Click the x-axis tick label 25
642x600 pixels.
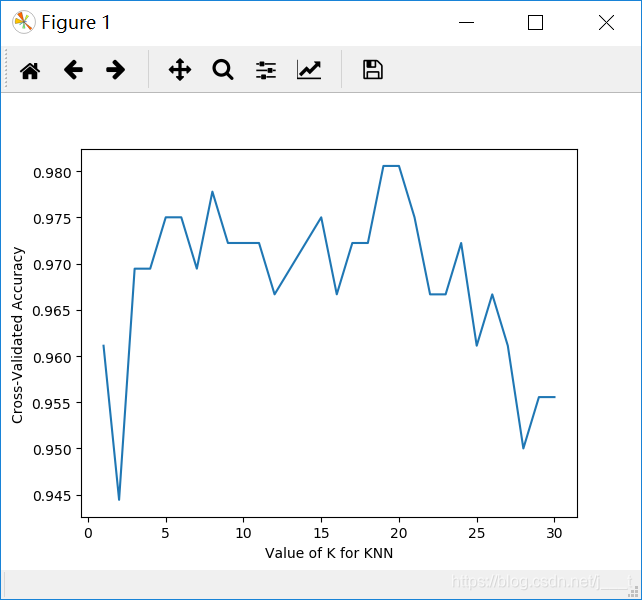[477, 533]
